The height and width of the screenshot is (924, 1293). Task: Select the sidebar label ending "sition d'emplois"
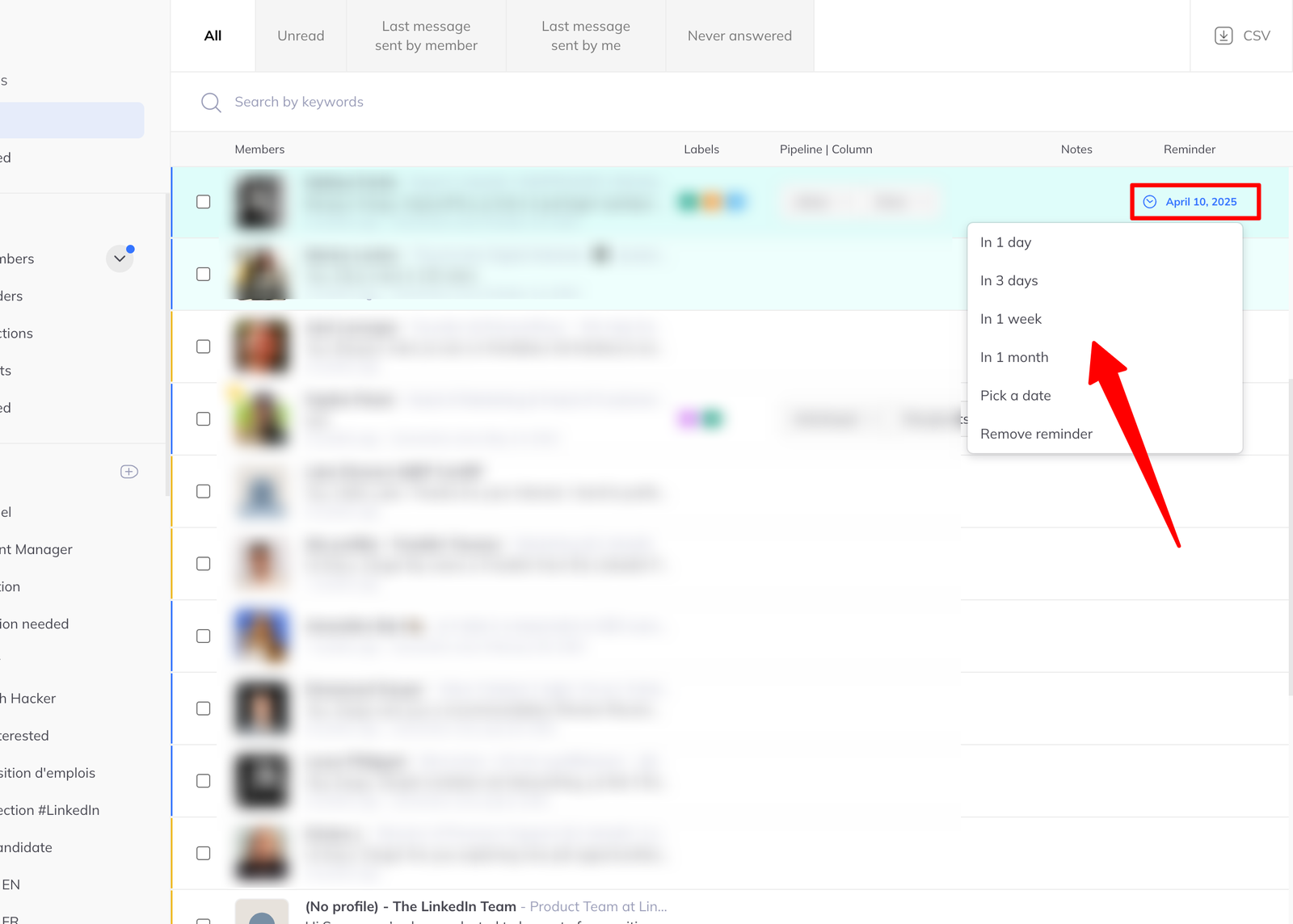[x=48, y=773]
